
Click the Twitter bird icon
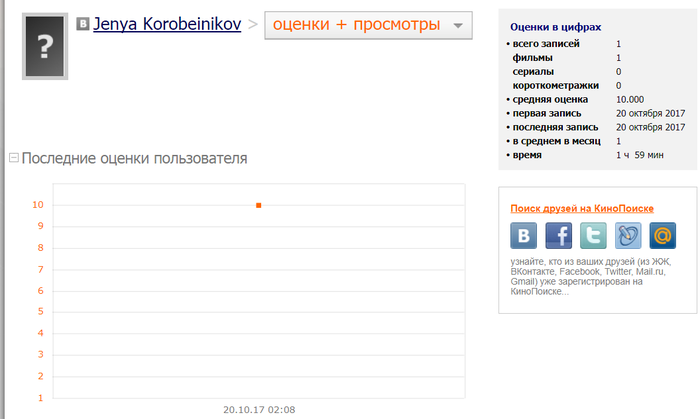(x=594, y=235)
